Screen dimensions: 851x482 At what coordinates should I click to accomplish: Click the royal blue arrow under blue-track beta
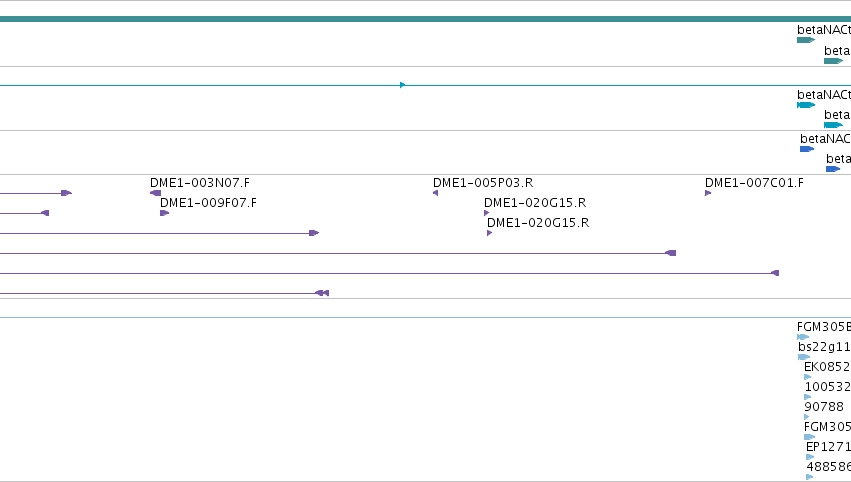[833, 169]
